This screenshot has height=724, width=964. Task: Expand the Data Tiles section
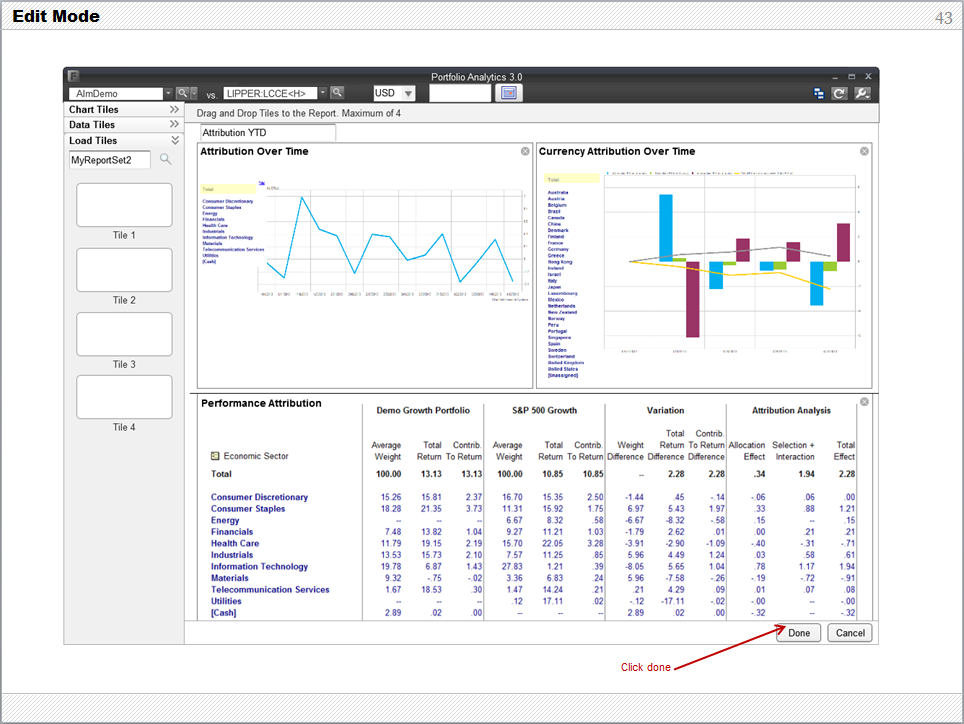point(175,124)
